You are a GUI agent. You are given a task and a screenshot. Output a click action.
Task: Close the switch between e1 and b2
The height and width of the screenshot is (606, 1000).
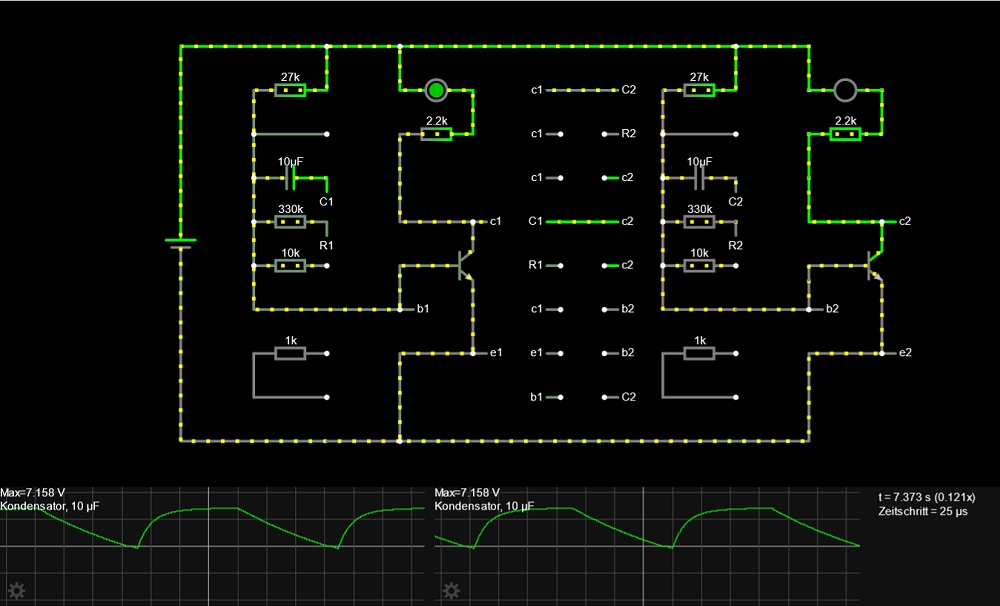pos(583,353)
